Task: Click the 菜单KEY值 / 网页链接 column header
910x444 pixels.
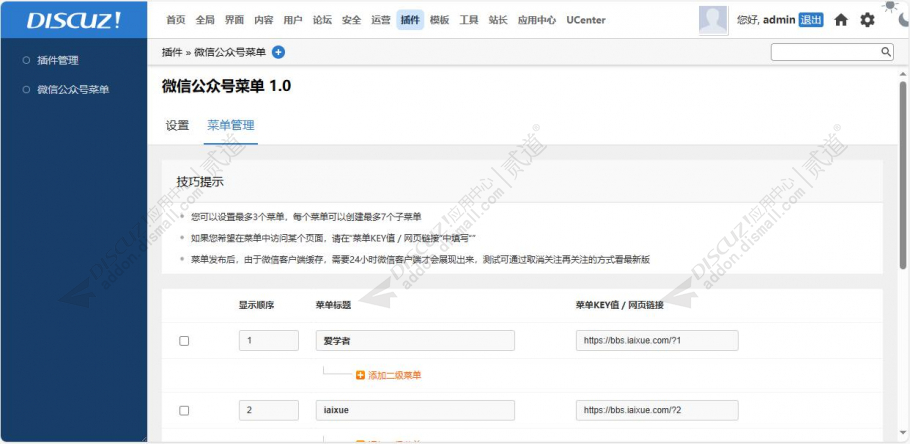Action: pos(620,305)
